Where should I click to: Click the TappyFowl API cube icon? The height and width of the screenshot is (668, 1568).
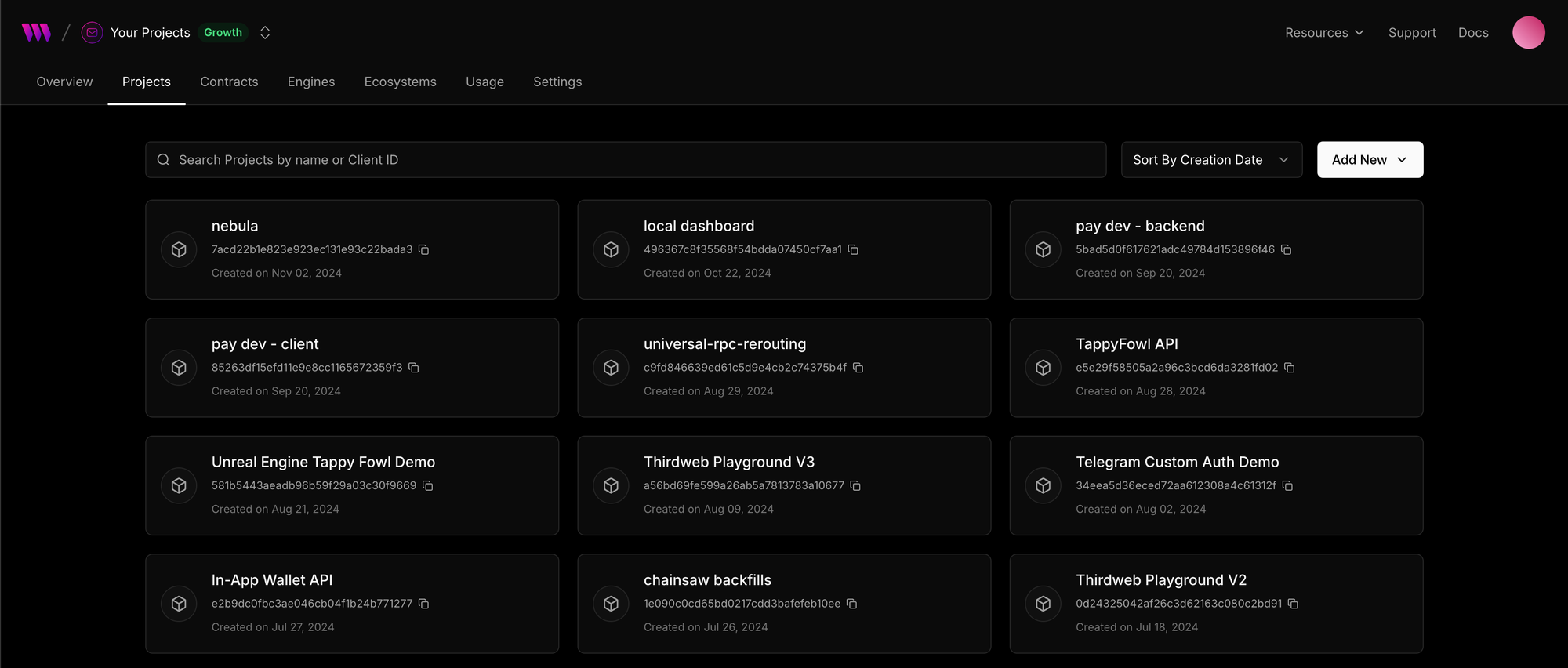[1043, 368]
